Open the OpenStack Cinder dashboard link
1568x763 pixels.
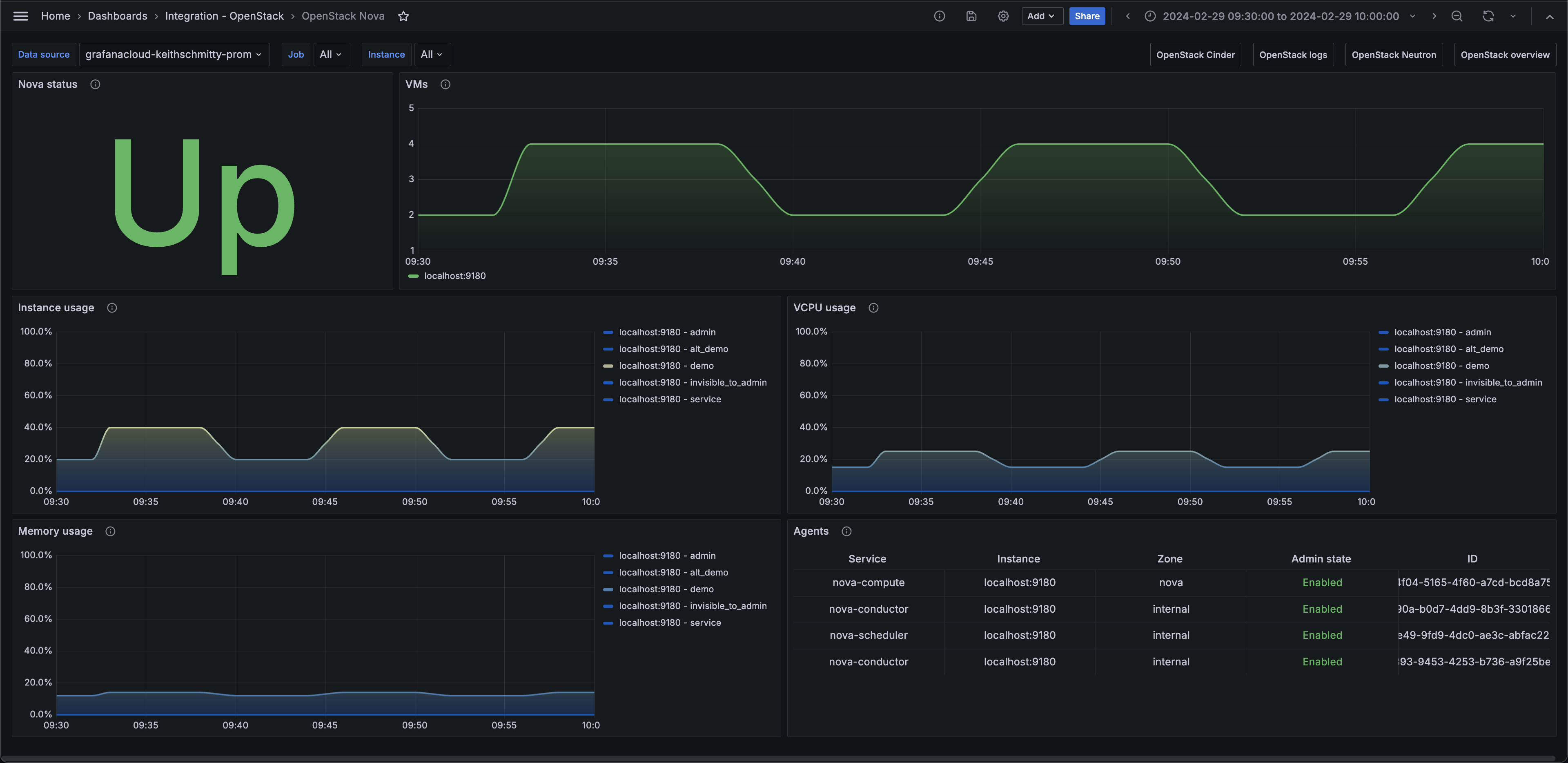[x=1194, y=54]
